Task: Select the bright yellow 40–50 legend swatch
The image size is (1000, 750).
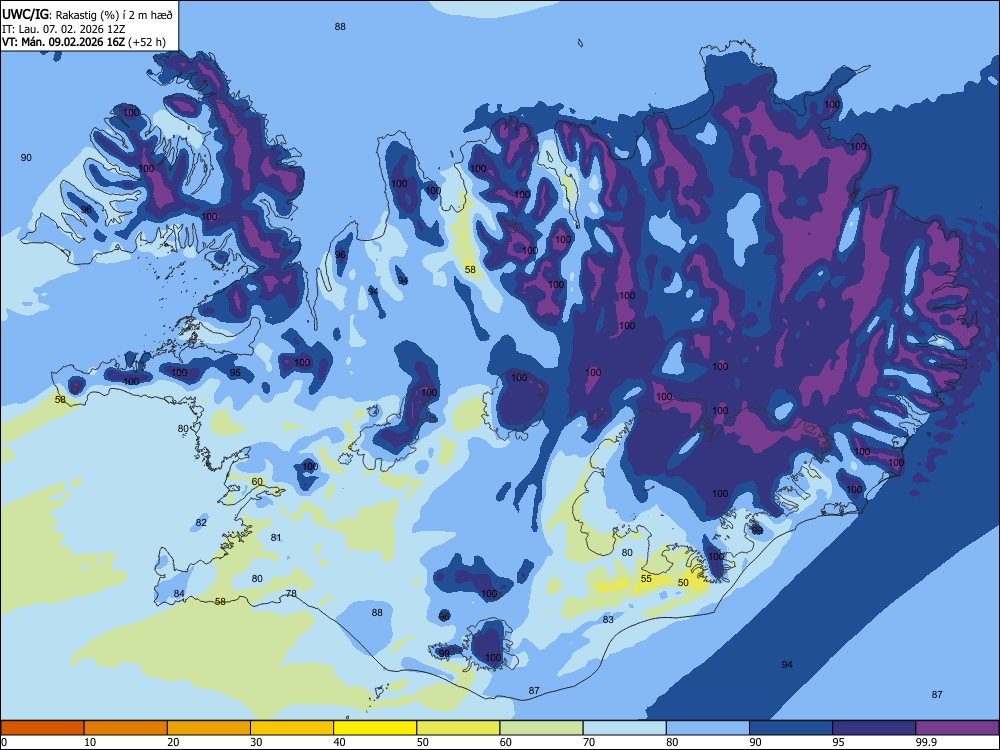Action: (x=375, y=728)
